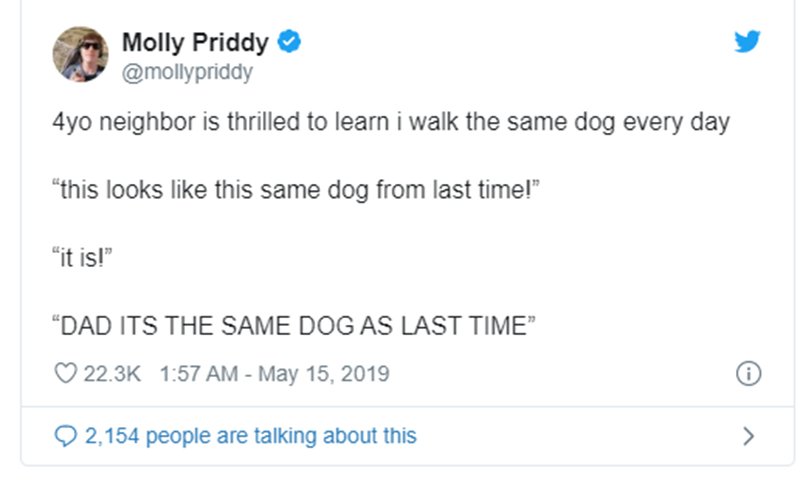800x502 pixels.
Task: Visit the @mollypriddy handle
Action: 187,72
